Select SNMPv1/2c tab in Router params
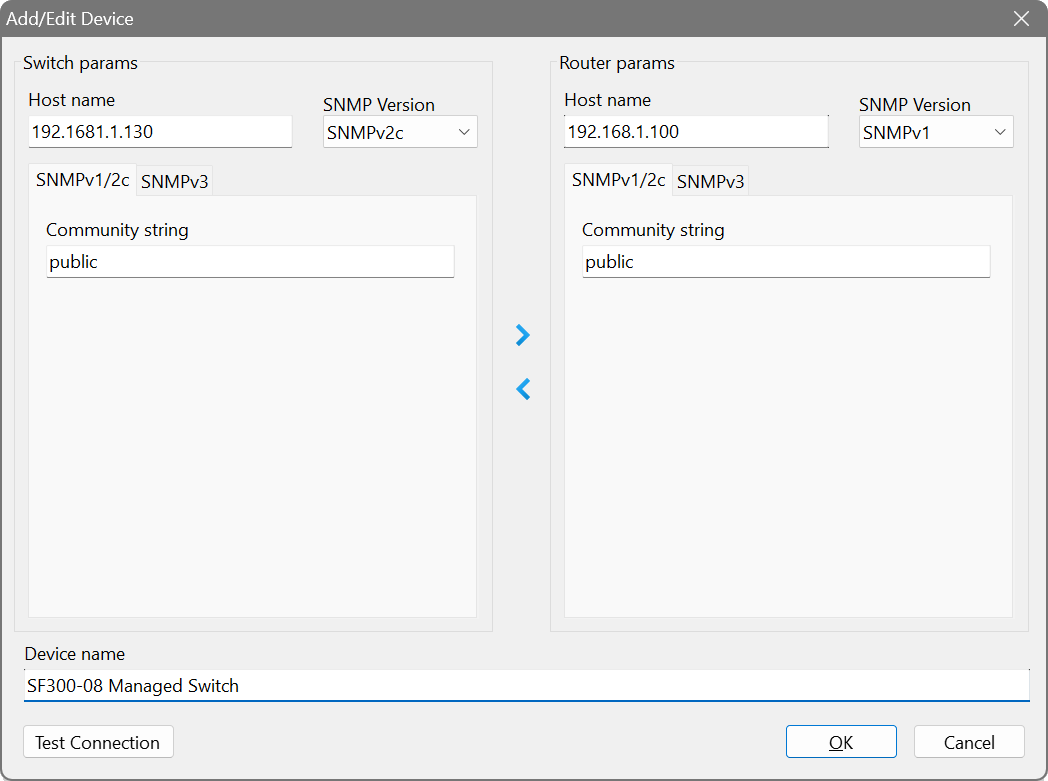 618,180
